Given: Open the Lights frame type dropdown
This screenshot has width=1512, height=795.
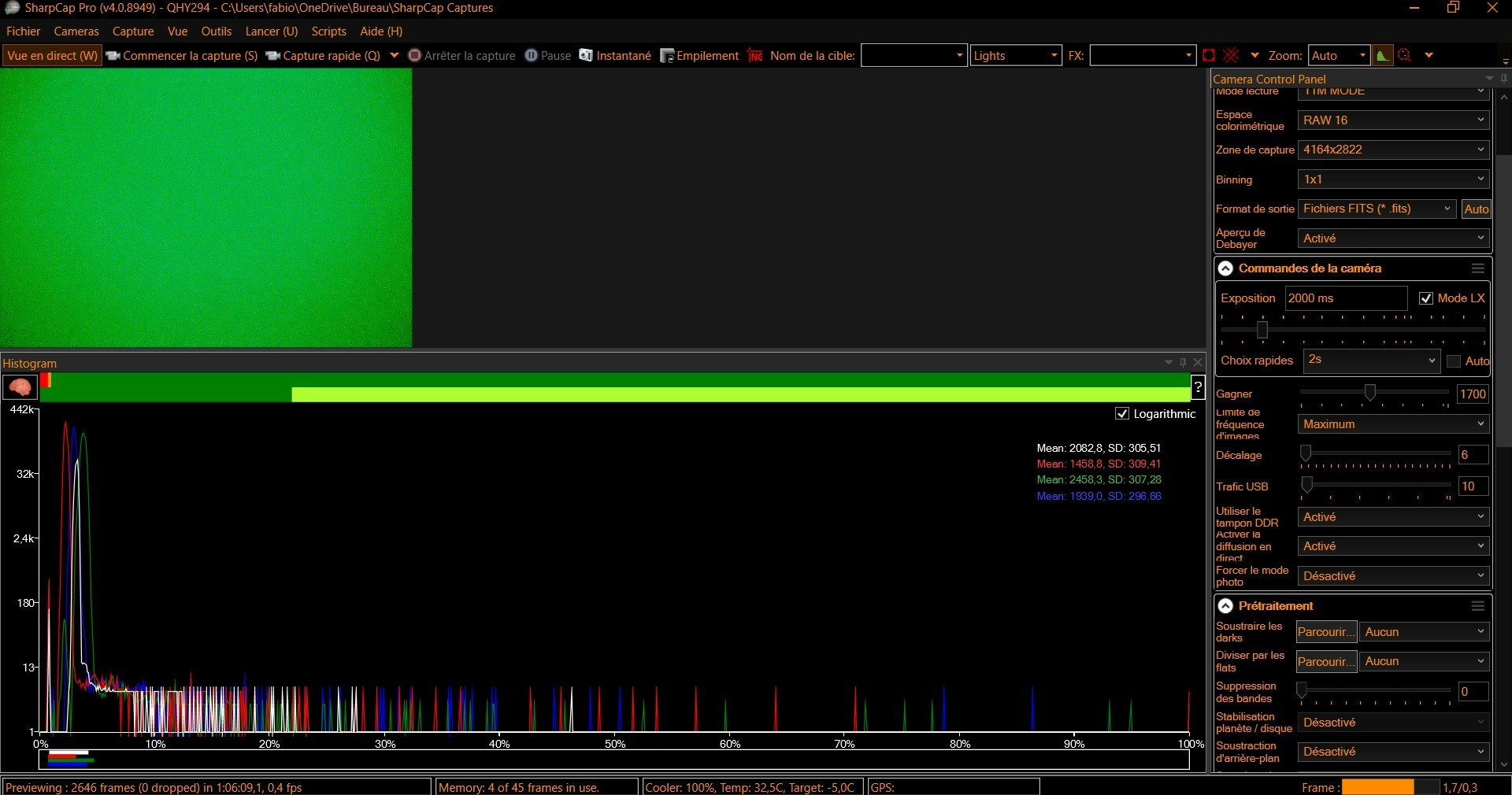Looking at the screenshot, I should coord(1016,55).
